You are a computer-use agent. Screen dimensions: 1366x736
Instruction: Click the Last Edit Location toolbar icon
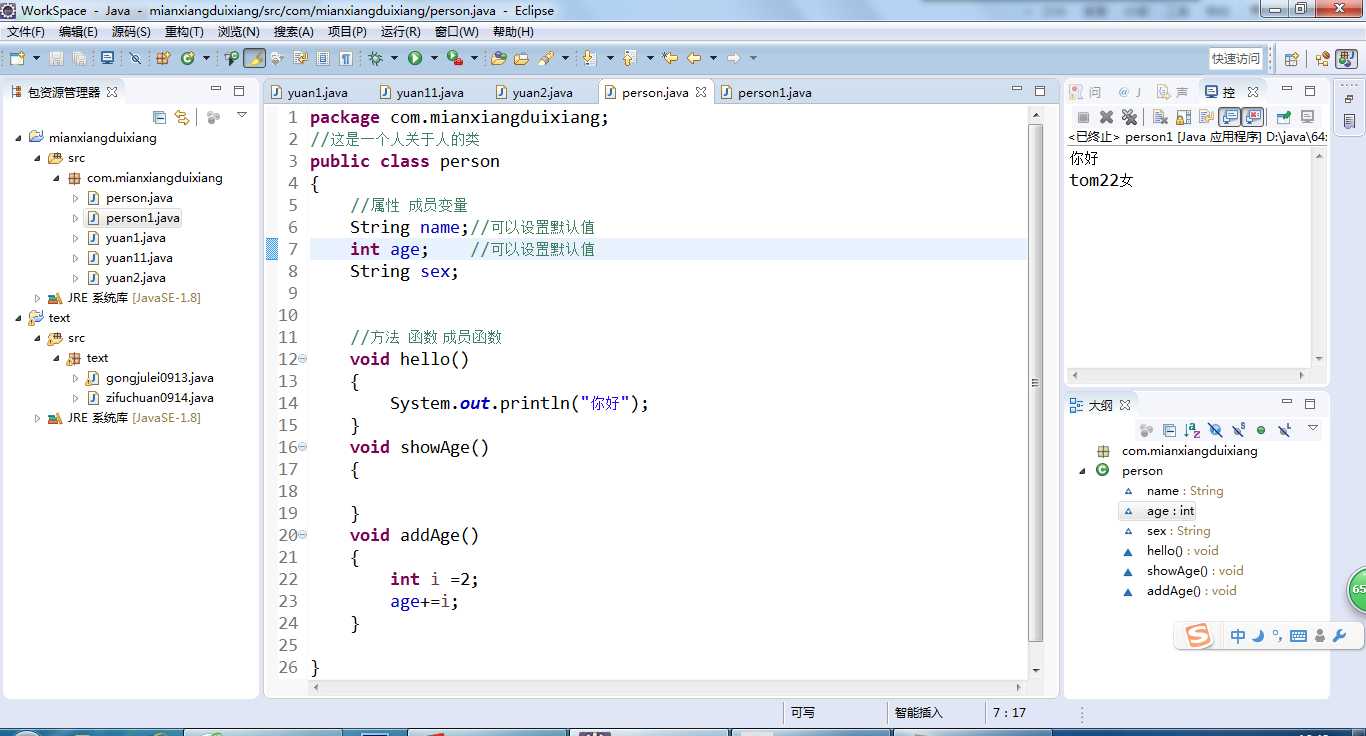coord(670,58)
